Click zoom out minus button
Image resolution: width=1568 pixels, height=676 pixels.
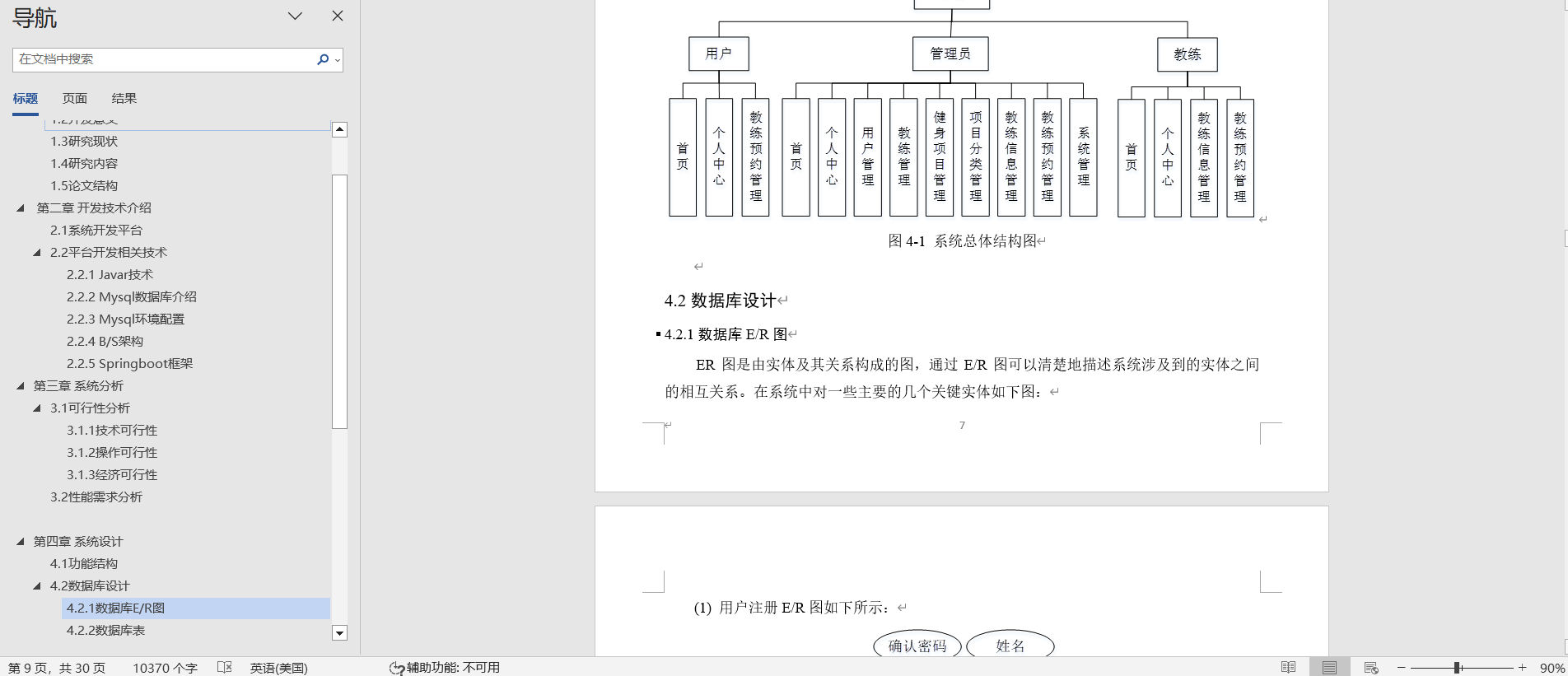coord(1401,668)
